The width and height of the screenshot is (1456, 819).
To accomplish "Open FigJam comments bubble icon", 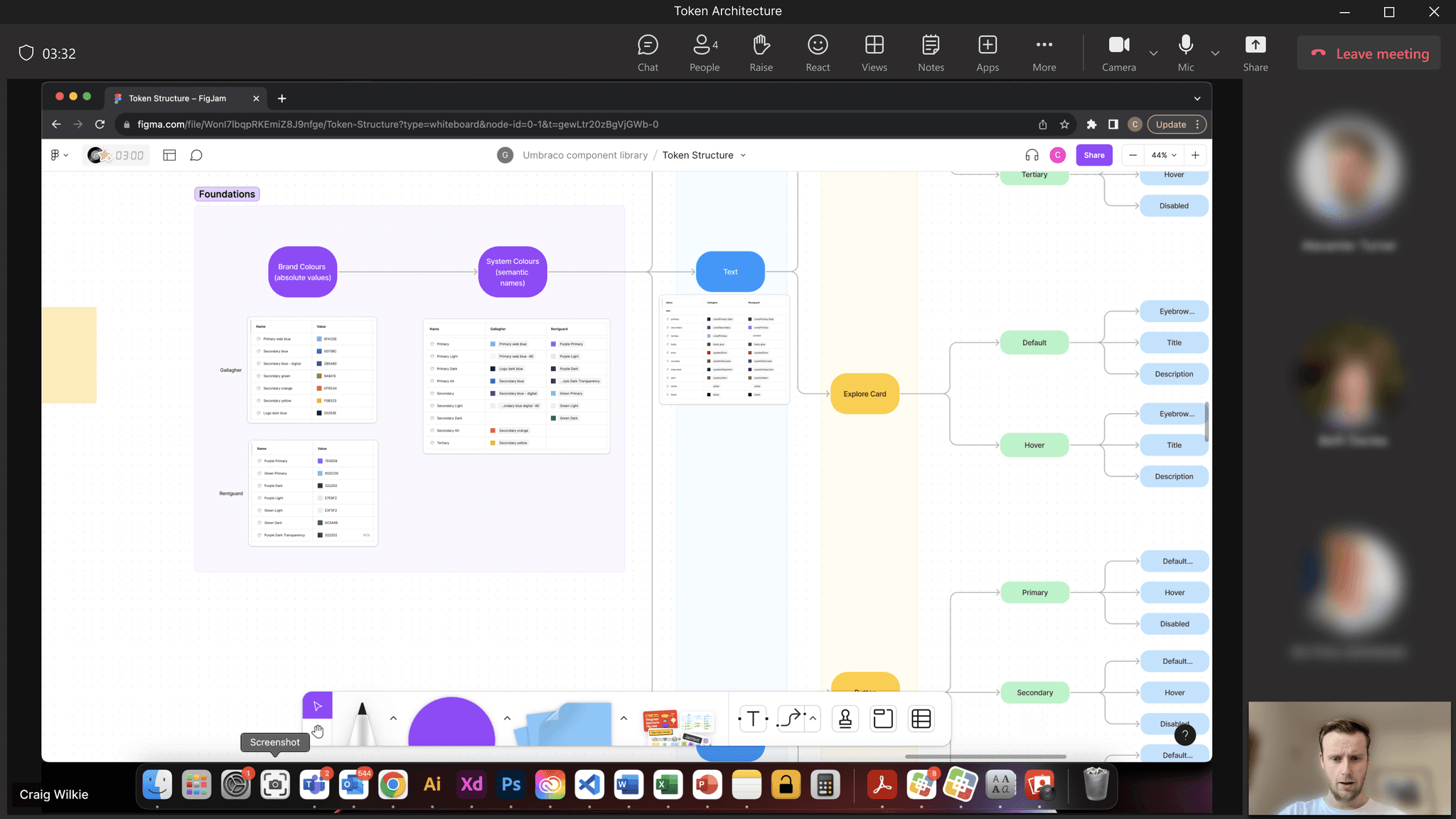I will [196, 155].
